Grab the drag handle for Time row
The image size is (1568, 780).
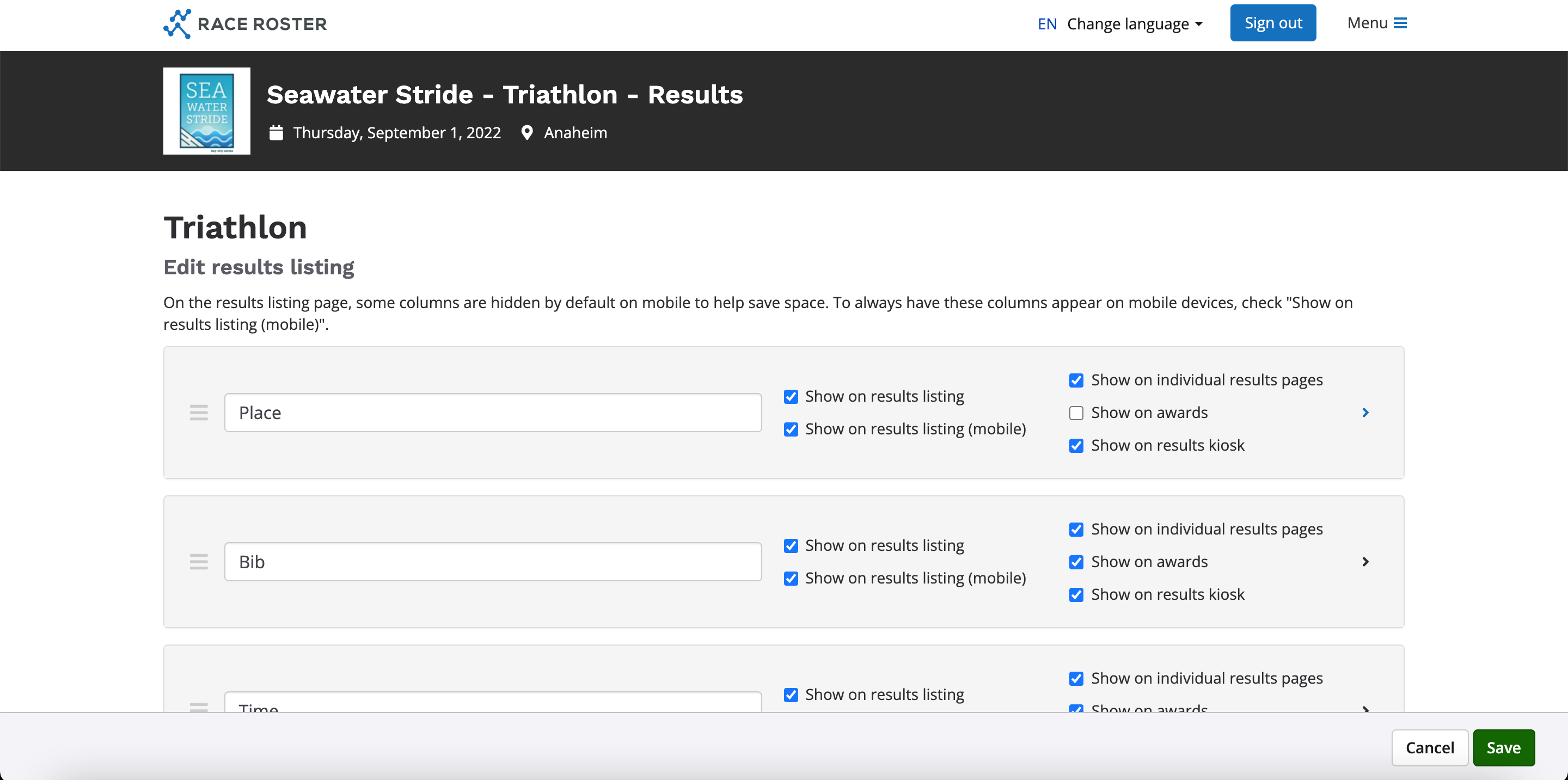pyautogui.click(x=198, y=707)
